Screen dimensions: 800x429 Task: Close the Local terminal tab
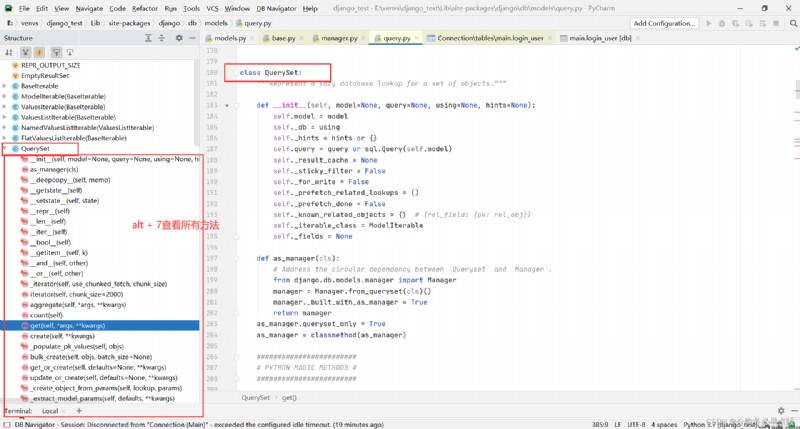point(63,411)
